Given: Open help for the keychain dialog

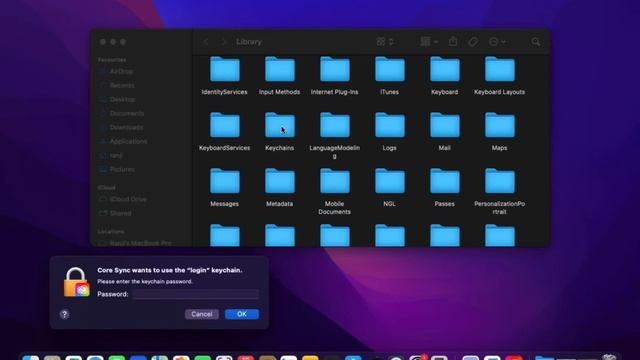Looking at the screenshot, I should [64, 314].
